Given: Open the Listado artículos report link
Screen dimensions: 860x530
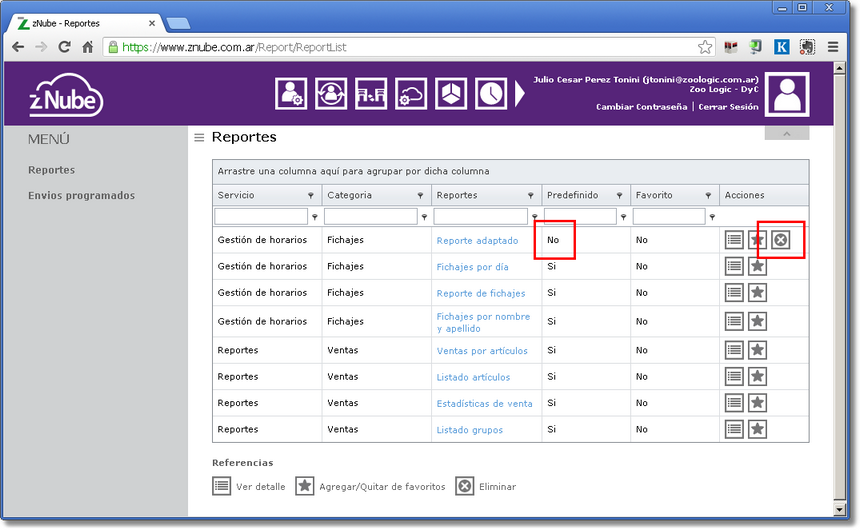Looking at the screenshot, I should pyautogui.click(x=473, y=377).
